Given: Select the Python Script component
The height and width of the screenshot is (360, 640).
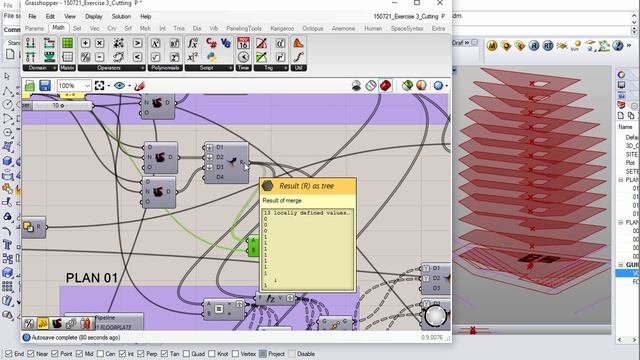Looking at the screenshot, I should [211, 57].
